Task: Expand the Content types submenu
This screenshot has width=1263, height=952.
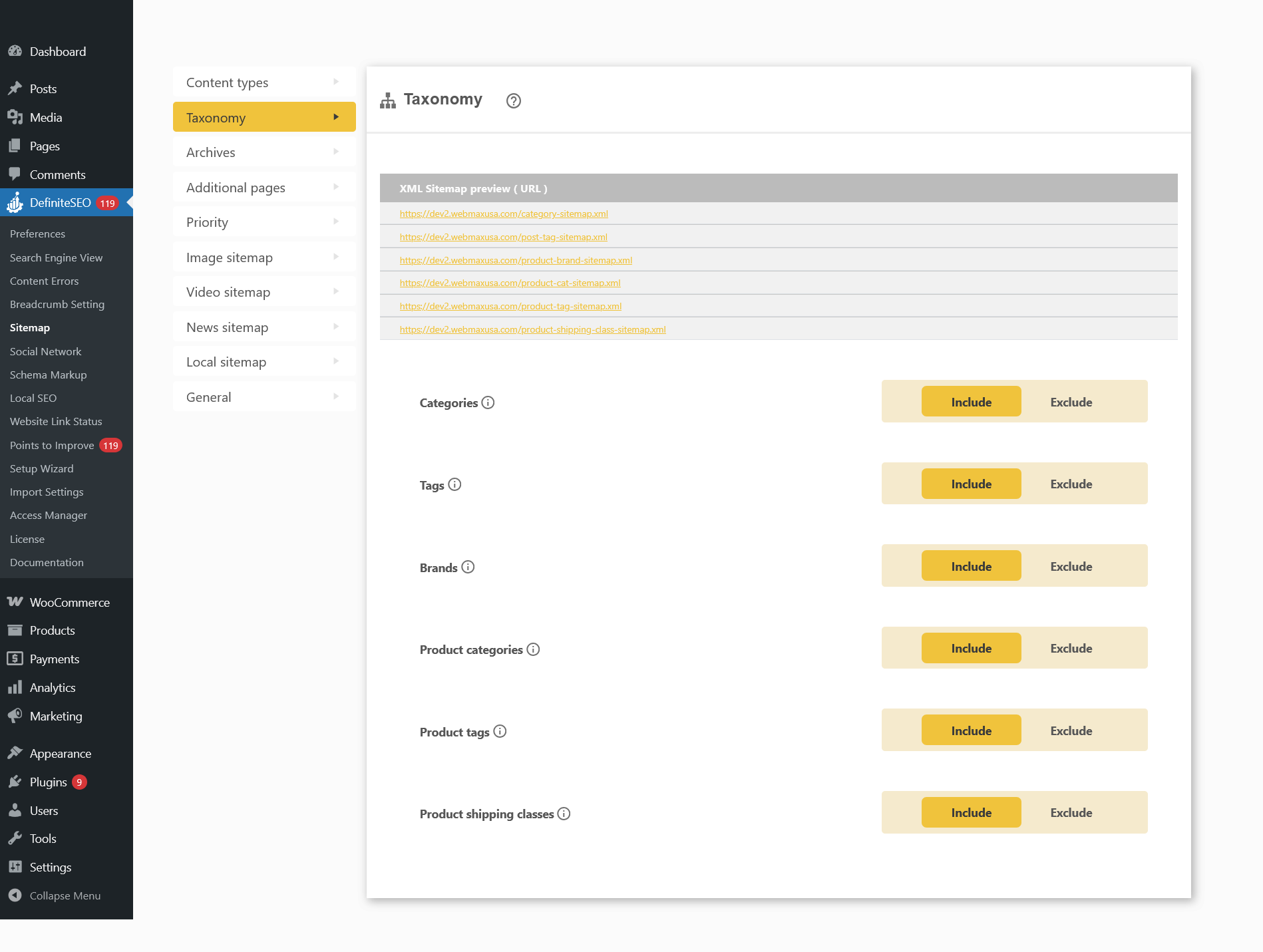Action: point(335,82)
